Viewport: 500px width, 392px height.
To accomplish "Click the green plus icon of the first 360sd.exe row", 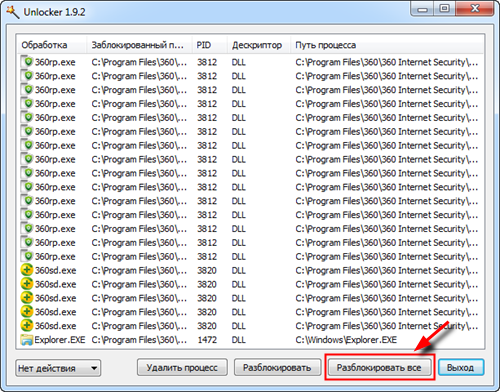I will [27, 270].
